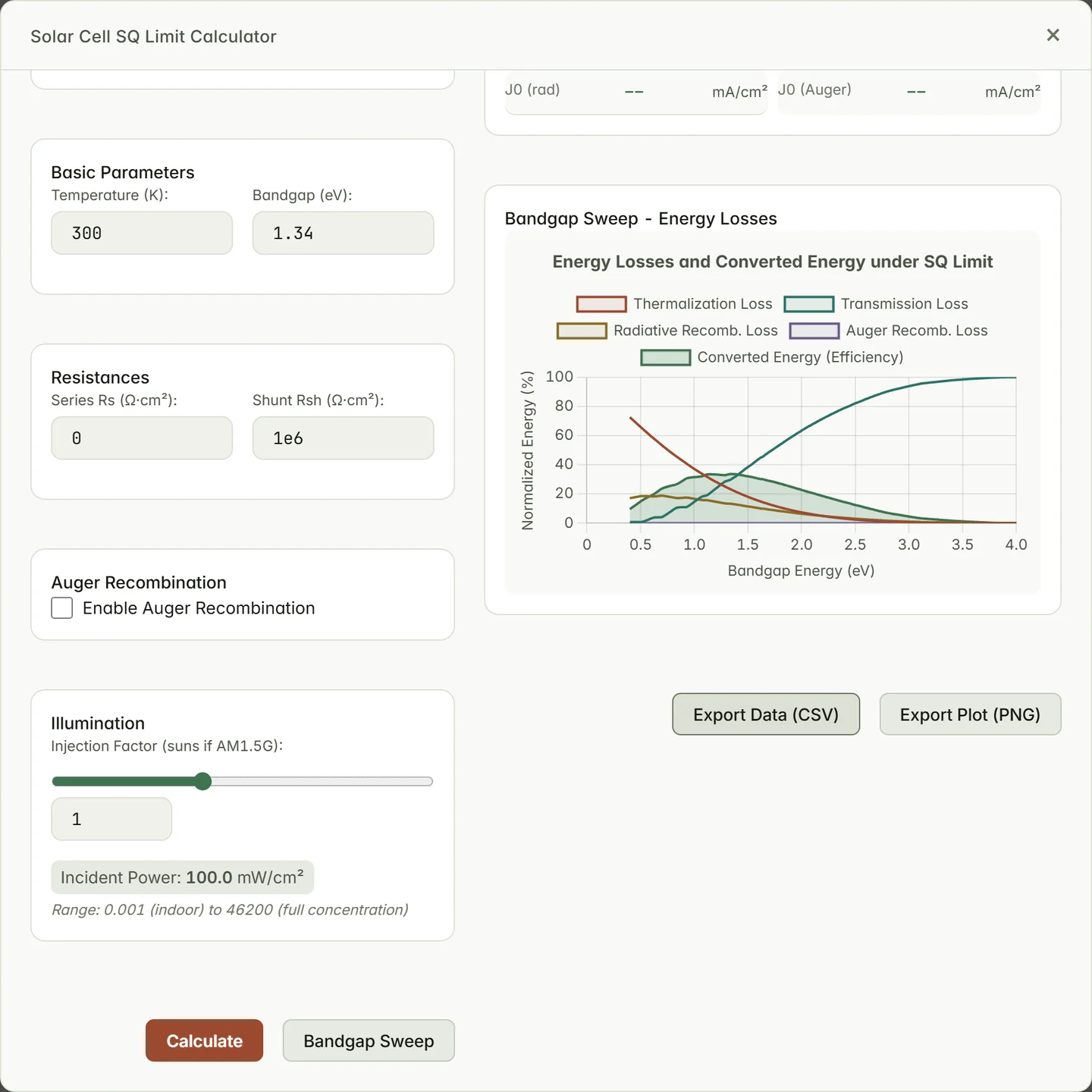1092x1092 pixels.
Task: Start a Bandgap Sweep
Action: [369, 1040]
